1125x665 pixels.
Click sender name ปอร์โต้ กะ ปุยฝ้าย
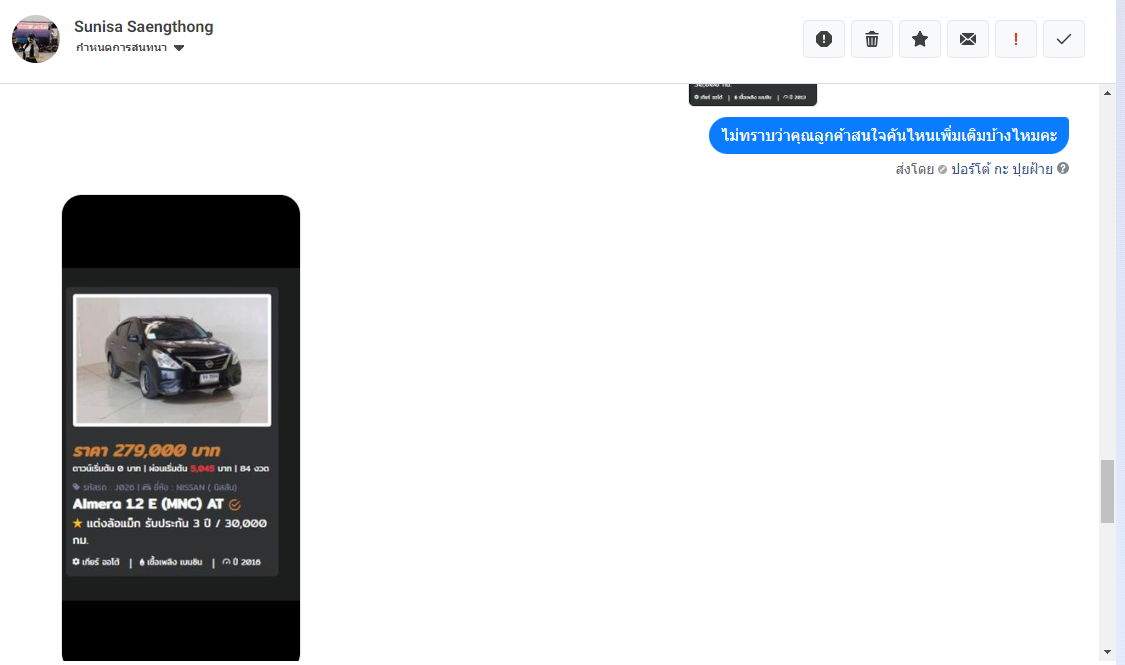(x=1002, y=169)
